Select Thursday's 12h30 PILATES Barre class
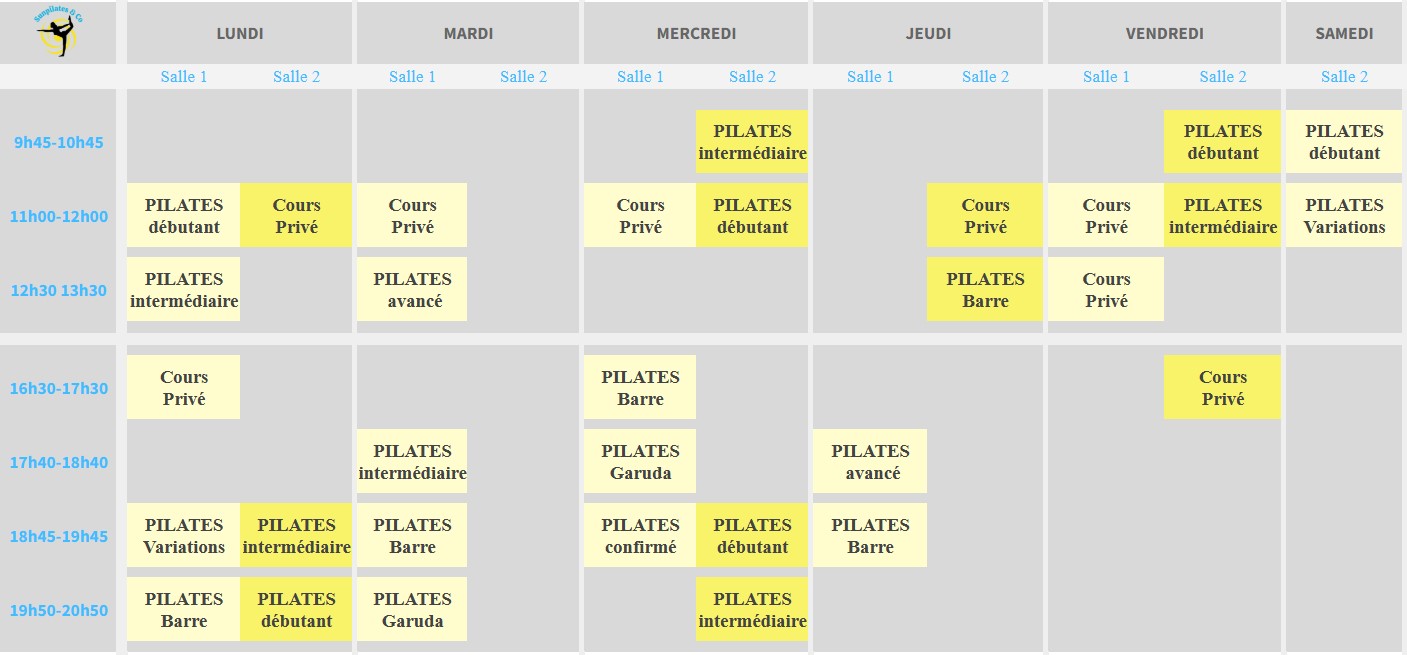The image size is (1407, 655). pyautogui.click(x=985, y=290)
